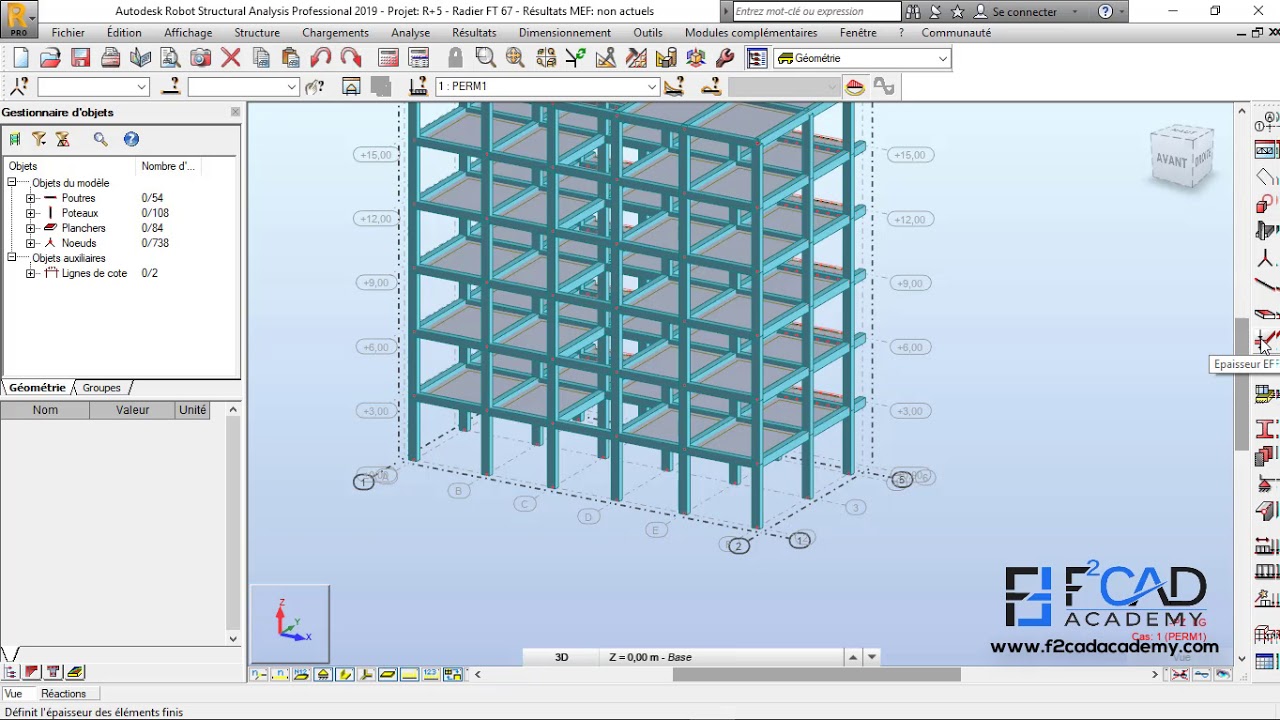The width and height of the screenshot is (1280, 720).
Task: Click the FE thickness (Epaisseur EF) icon
Action: 1266,340
